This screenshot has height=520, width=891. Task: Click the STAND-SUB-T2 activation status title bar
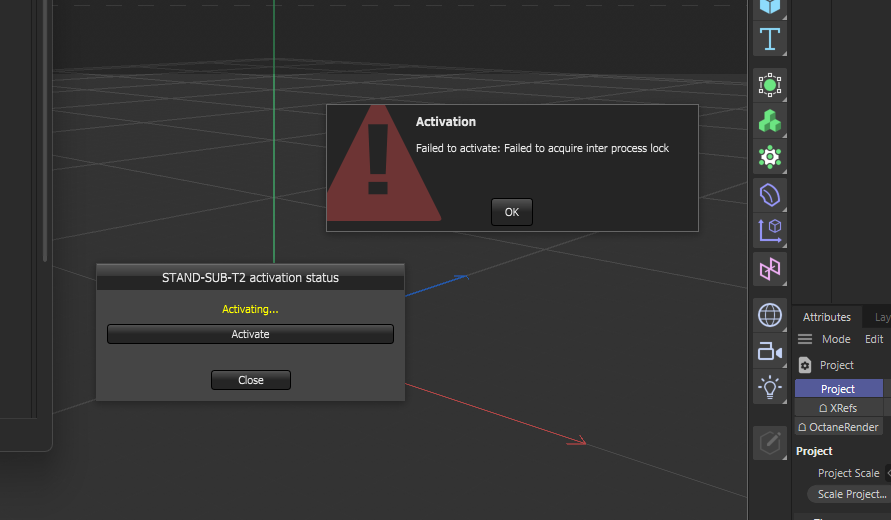[x=251, y=277]
